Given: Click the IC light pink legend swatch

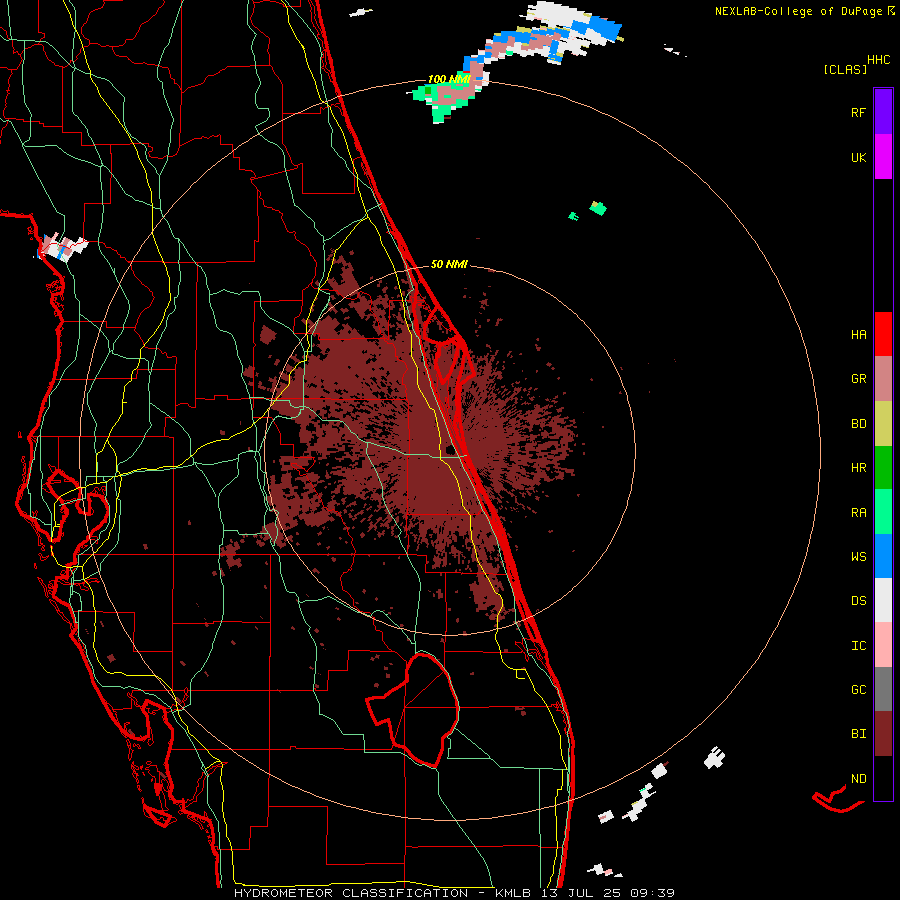Looking at the screenshot, I should click(x=883, y=645).
